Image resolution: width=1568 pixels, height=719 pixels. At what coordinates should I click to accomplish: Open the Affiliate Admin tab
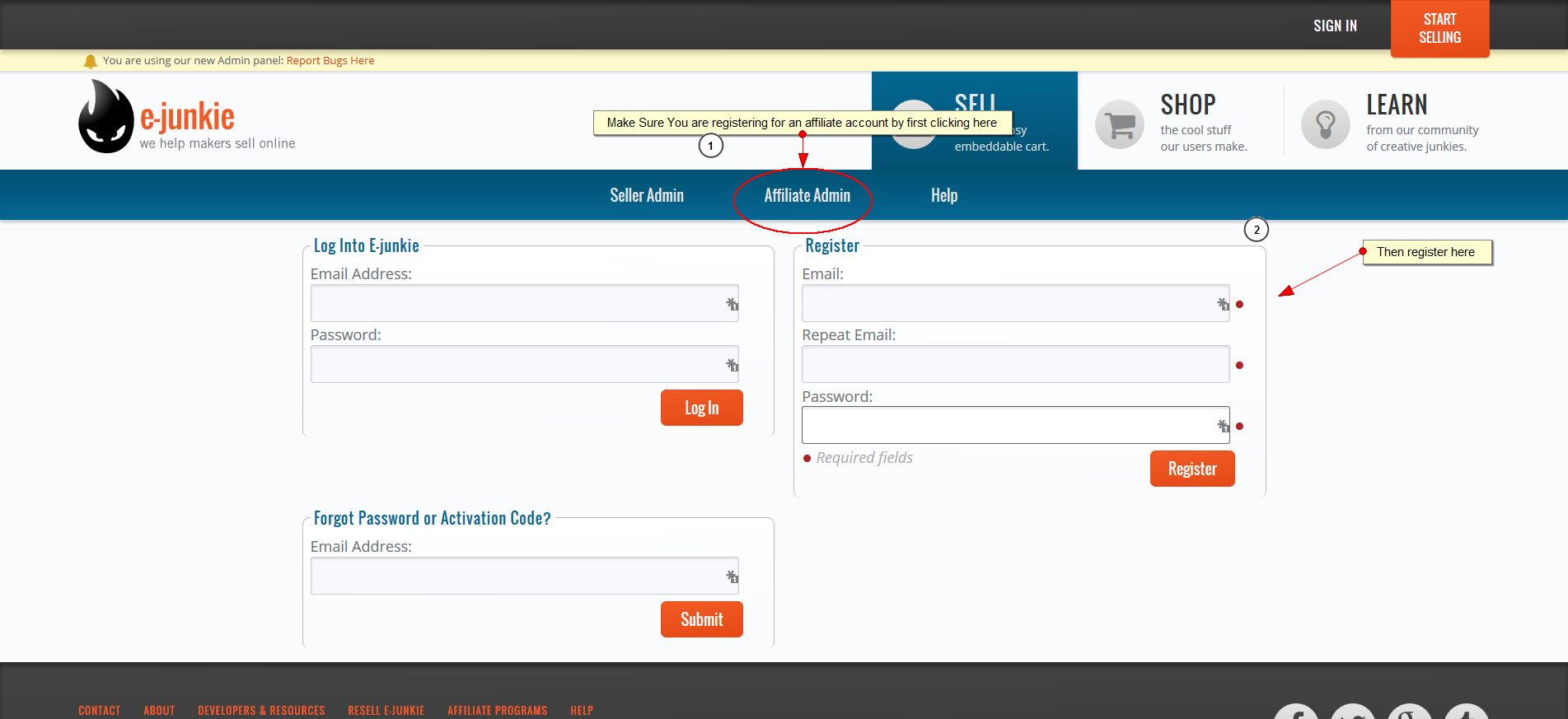(x=807, y=195)
